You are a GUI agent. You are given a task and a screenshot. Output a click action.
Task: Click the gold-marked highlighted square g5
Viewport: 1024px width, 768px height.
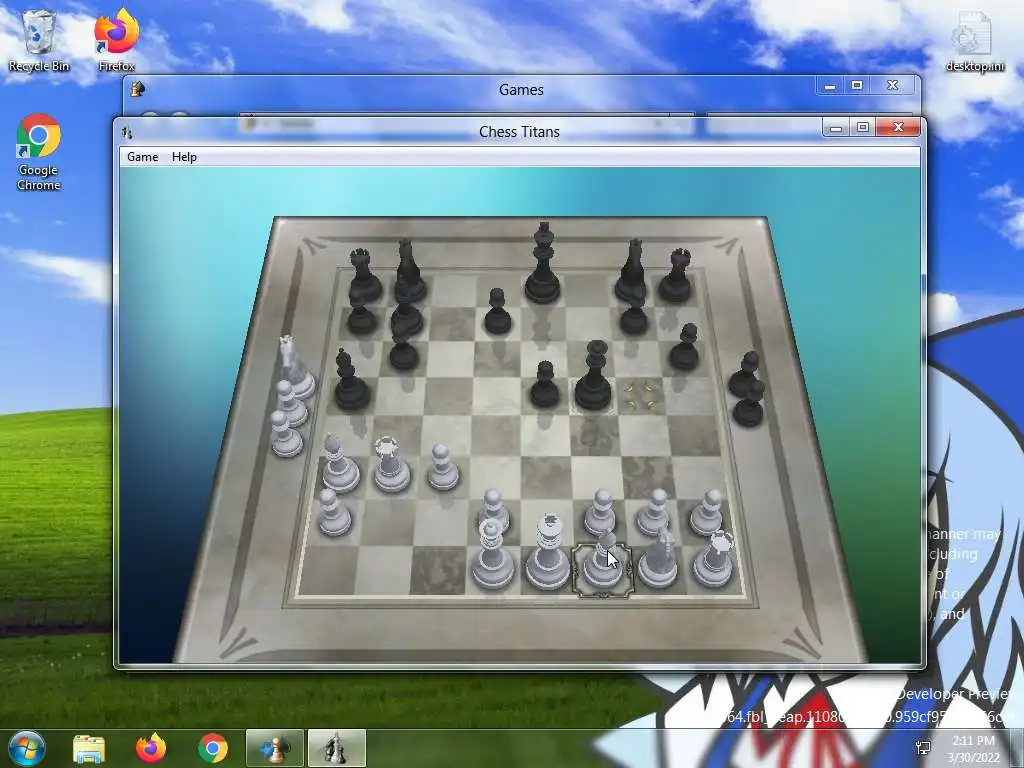[639, 396]
